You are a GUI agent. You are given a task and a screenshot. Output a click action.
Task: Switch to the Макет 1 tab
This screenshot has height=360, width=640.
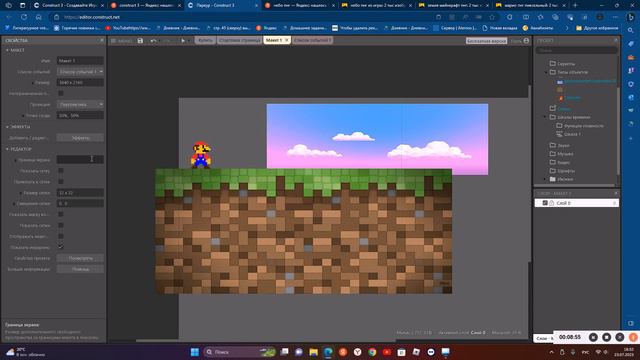tap(273, 40)
